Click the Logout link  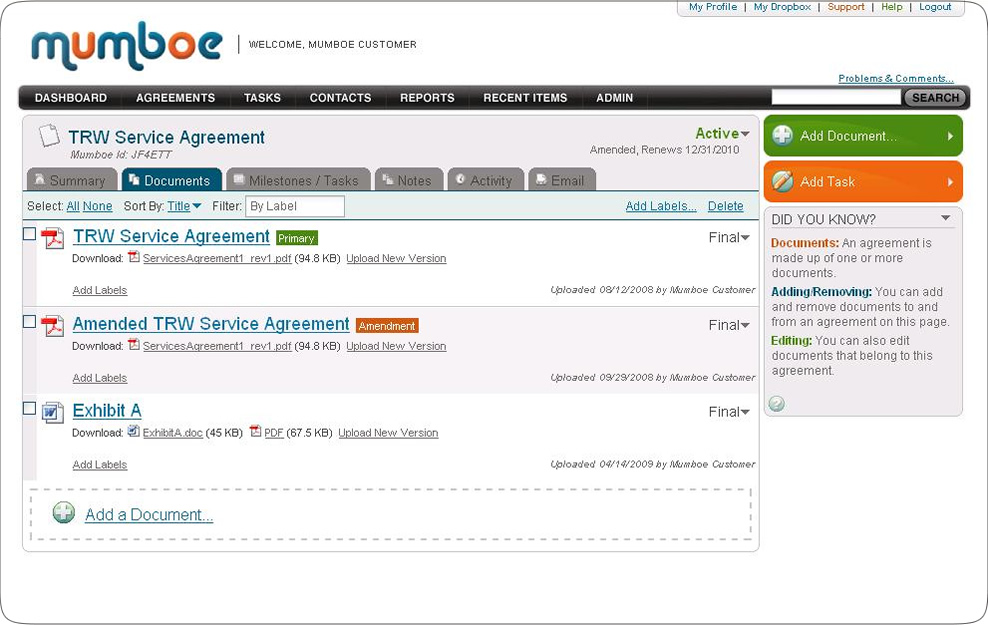[x=935, y=6]
